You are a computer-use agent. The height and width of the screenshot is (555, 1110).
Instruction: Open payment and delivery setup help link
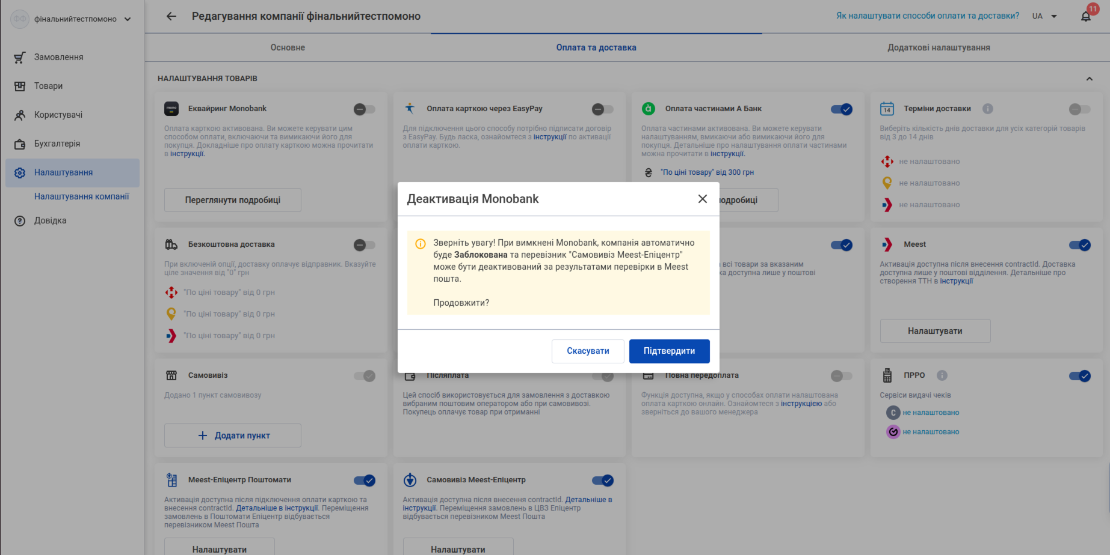pyautogui.click(x=927, y=16)
